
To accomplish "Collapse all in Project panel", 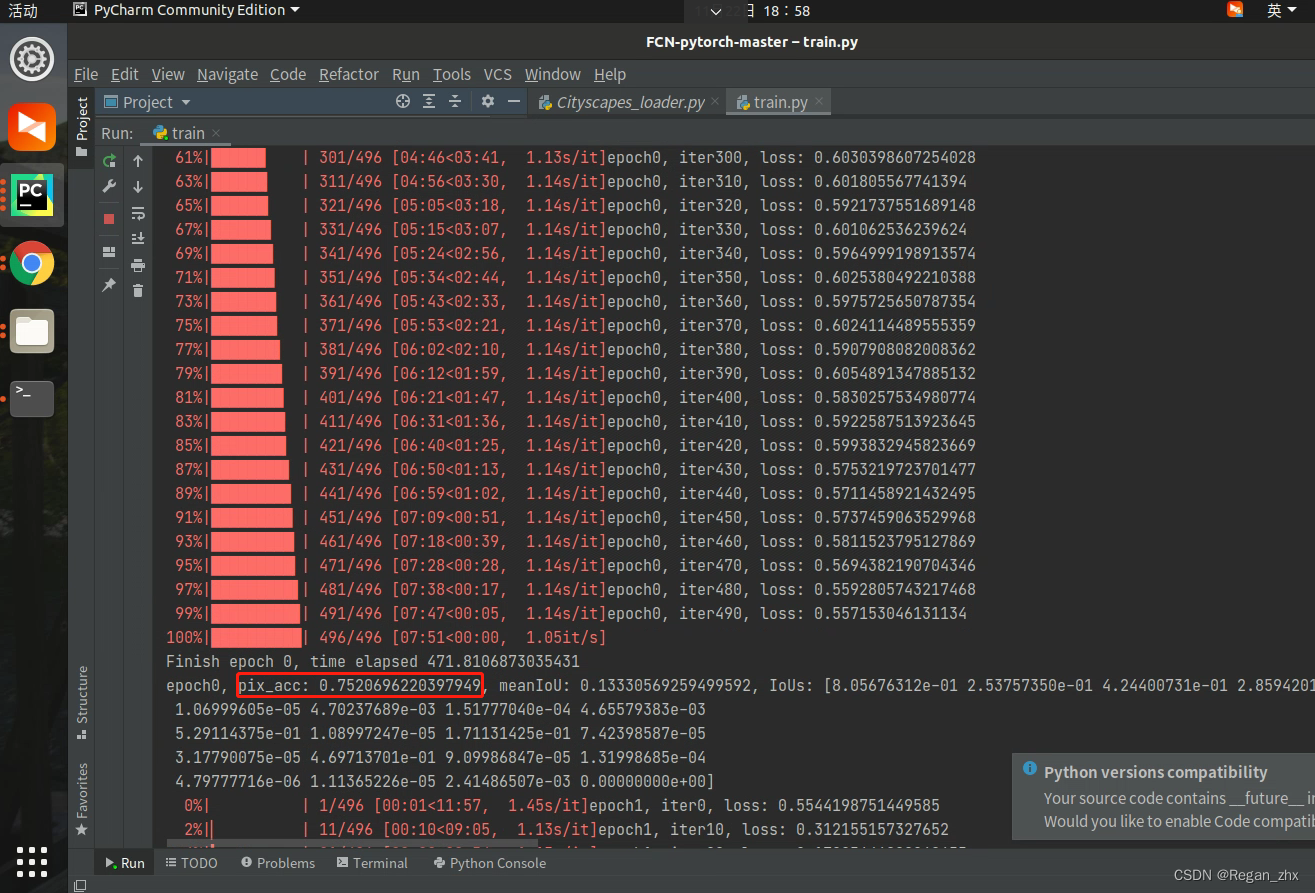I will tap(455, 102).
